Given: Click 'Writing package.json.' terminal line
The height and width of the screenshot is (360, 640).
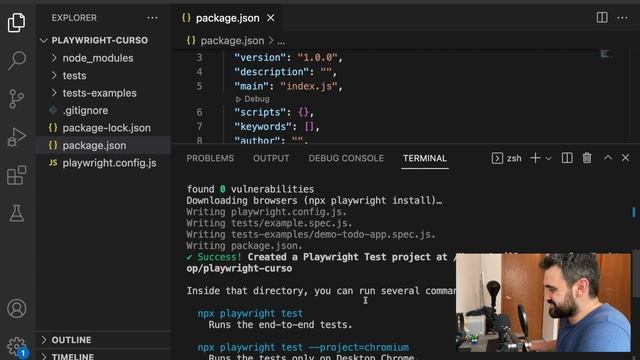Looking at the screenshot, I should [244, 246].
